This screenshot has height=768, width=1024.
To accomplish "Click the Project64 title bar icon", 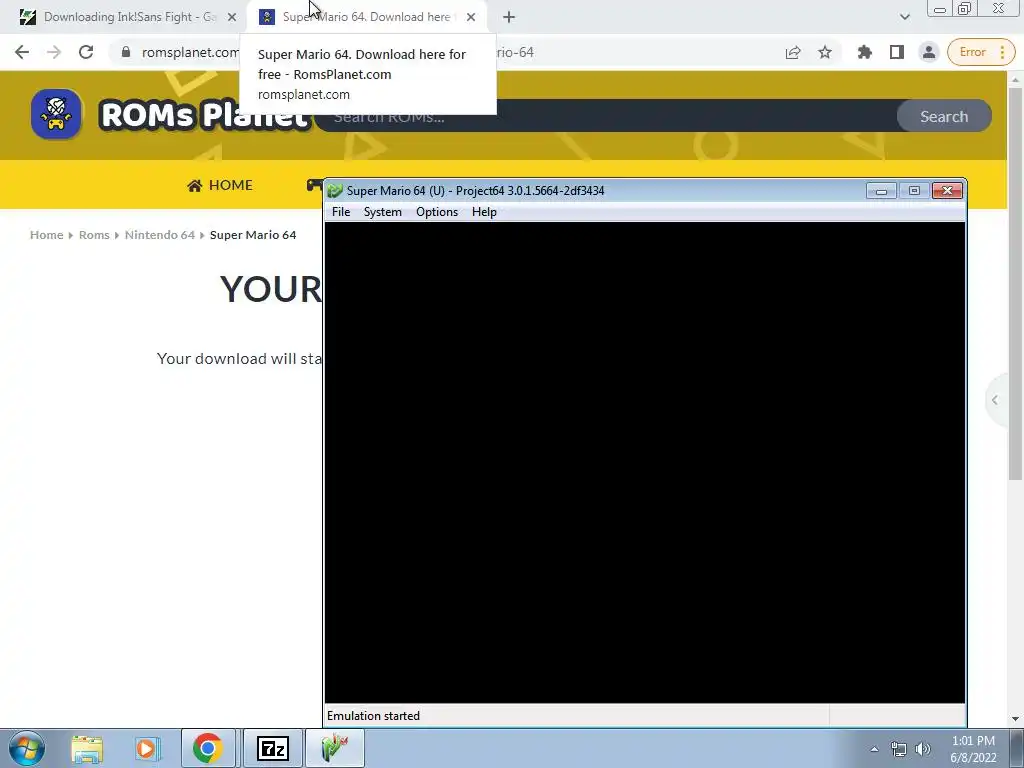I will (x=335, y=191).
